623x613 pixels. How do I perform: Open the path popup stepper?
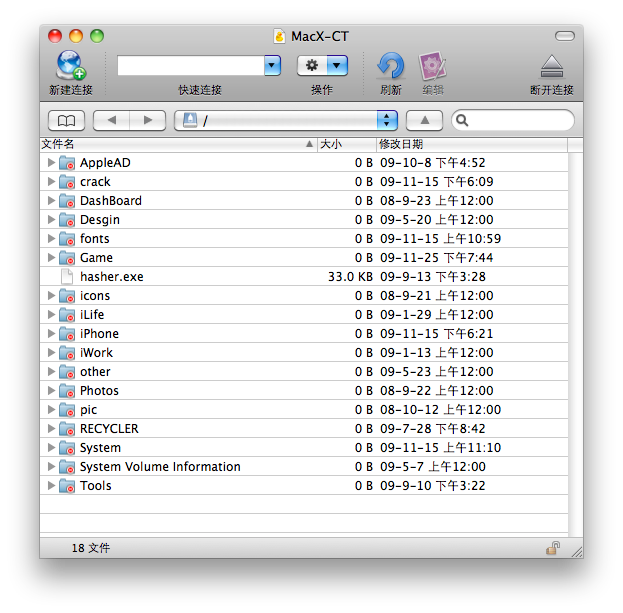coord(387,120)
